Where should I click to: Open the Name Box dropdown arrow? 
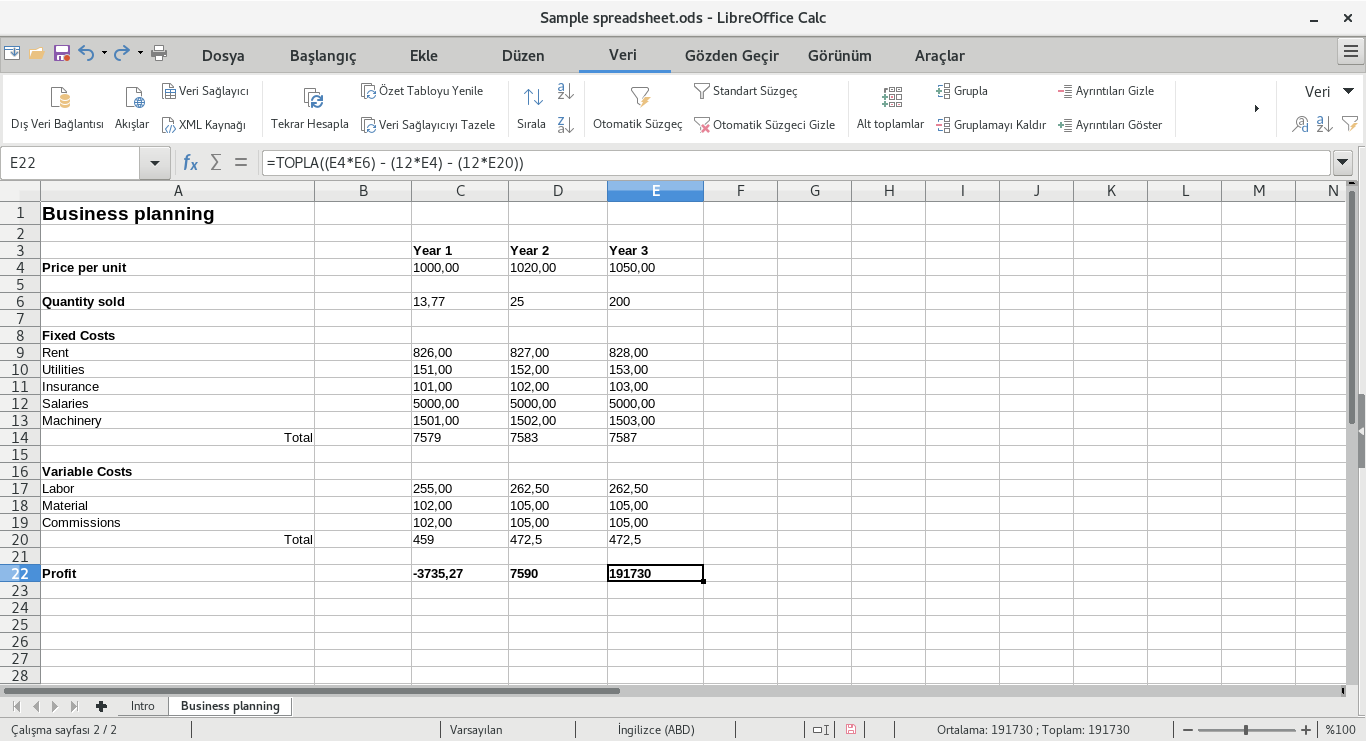(155, 163)
